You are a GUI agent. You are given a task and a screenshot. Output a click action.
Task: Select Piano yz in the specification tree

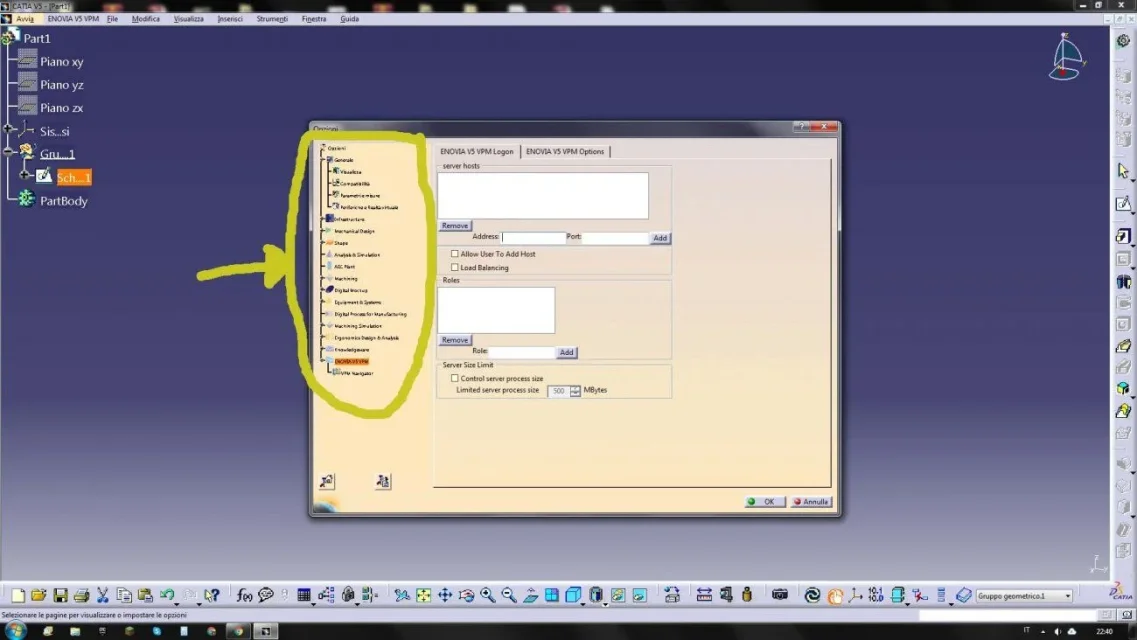pos(62,85)
